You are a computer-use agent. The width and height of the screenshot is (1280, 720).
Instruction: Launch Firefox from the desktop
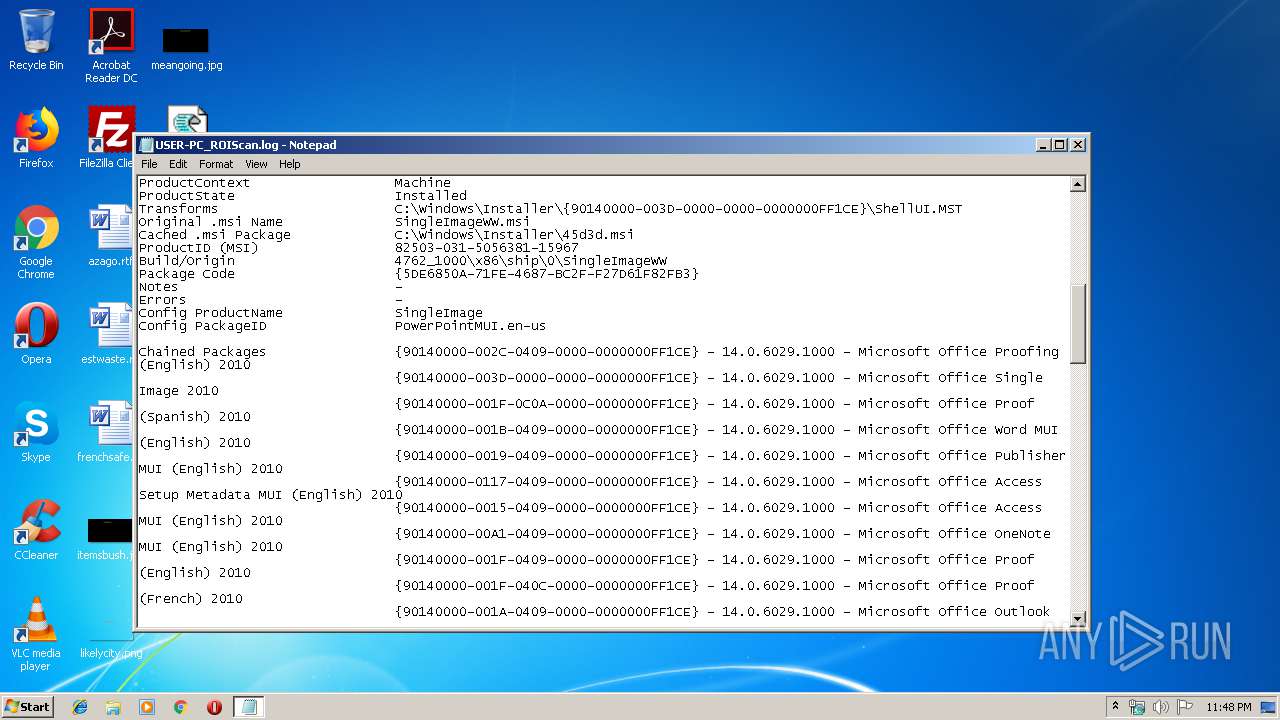click(x=36, y=138)
